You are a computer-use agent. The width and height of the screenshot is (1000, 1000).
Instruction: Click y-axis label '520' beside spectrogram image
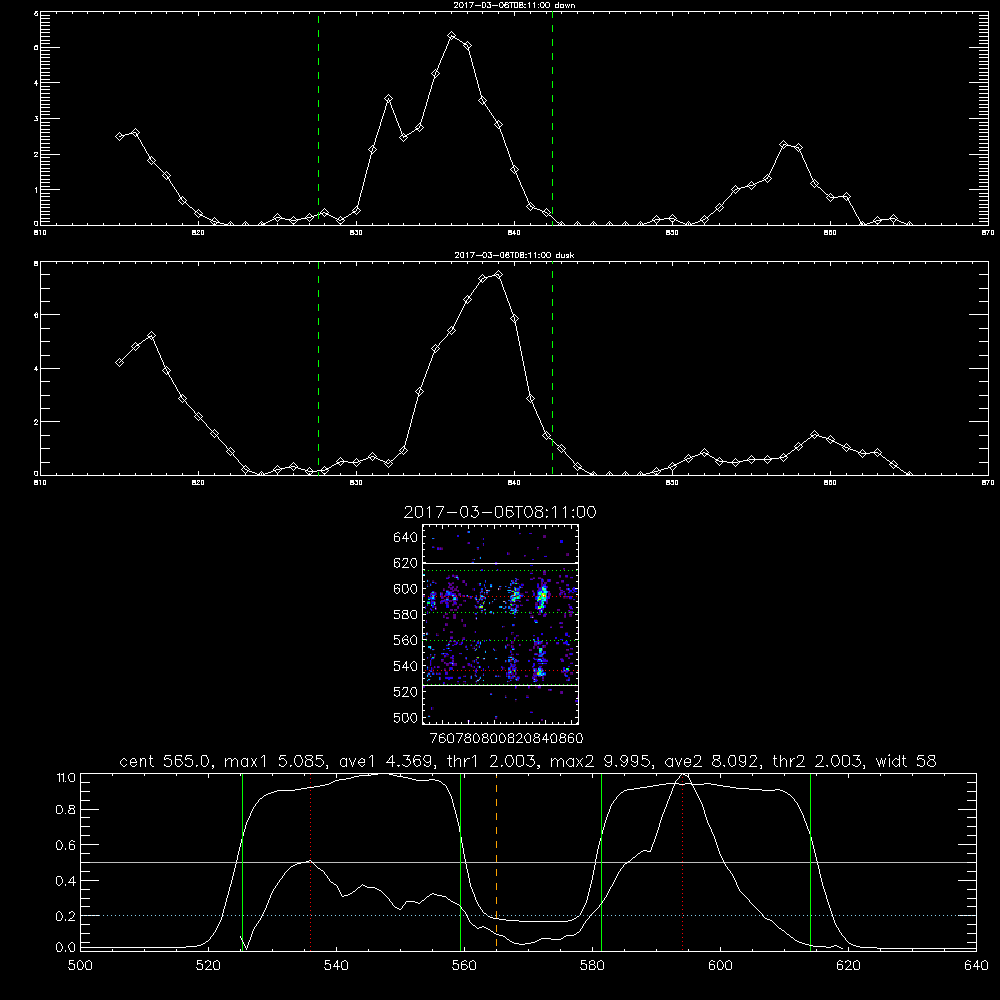406,692
